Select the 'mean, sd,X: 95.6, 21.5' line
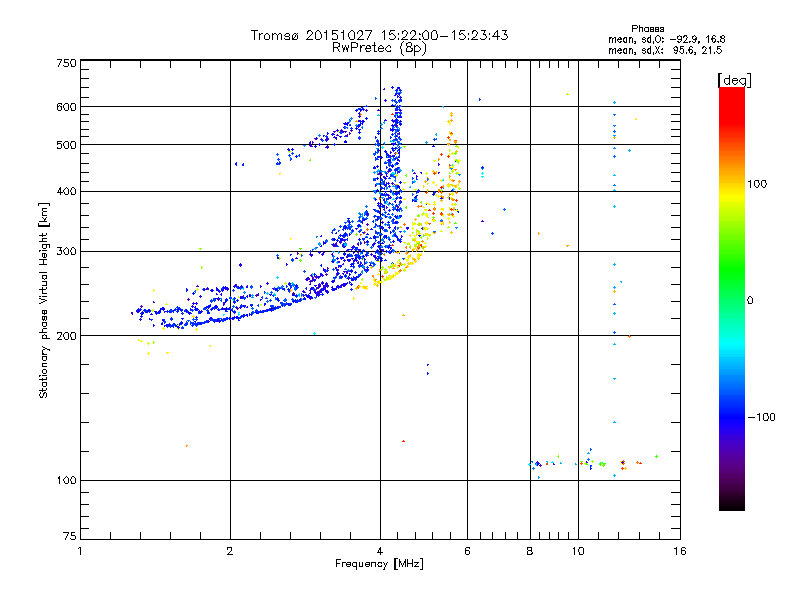This screenshot has width=800, height=600. (665, 50)
